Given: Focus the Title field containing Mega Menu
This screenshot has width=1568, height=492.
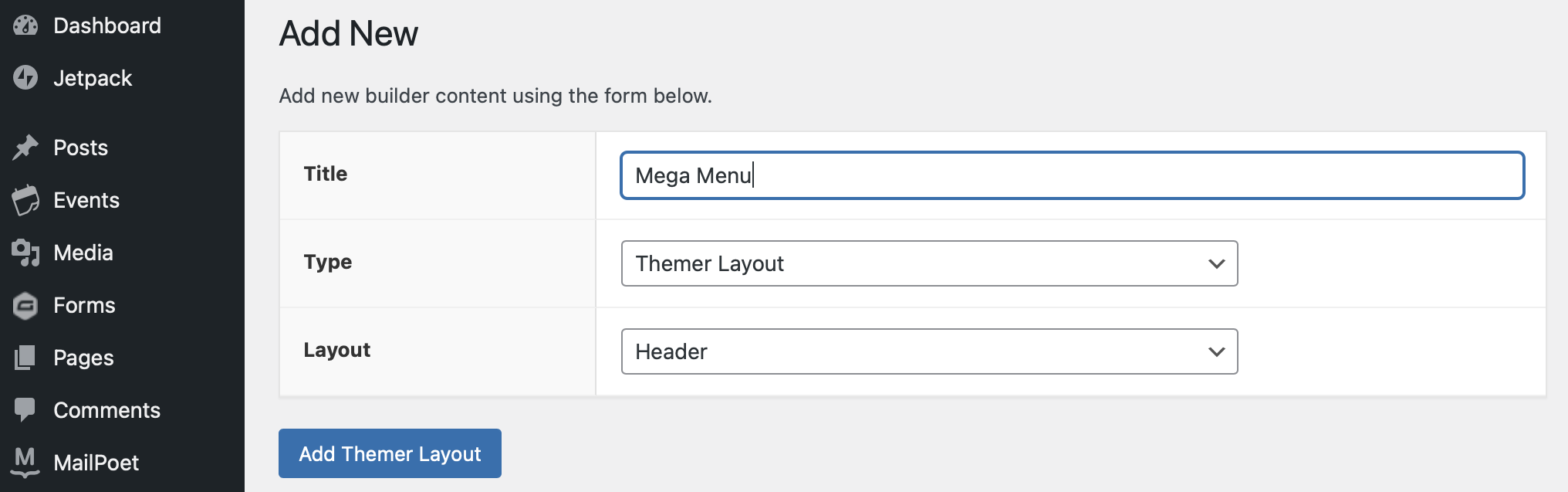Looking at the screenshot, I should pyautogui.click(x=1071, y=175).
